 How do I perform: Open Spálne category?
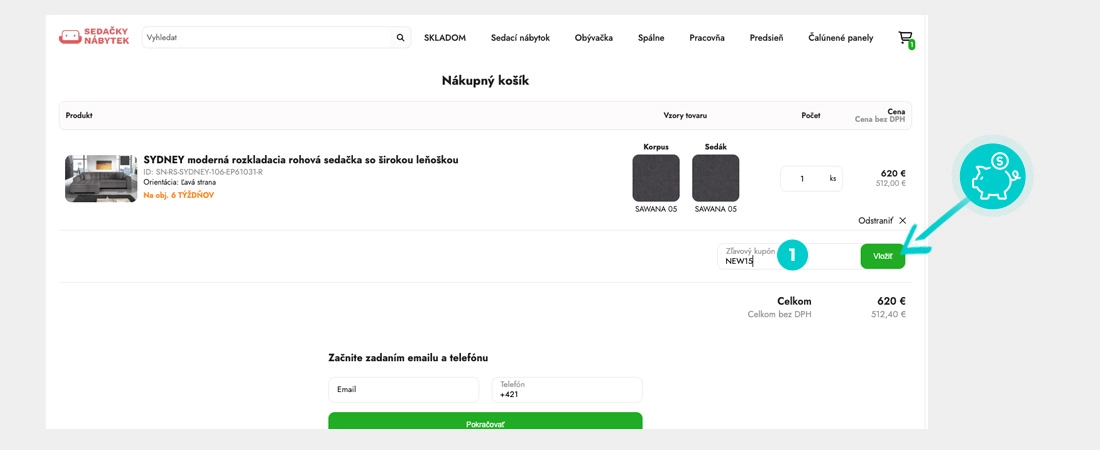point(651,38)
